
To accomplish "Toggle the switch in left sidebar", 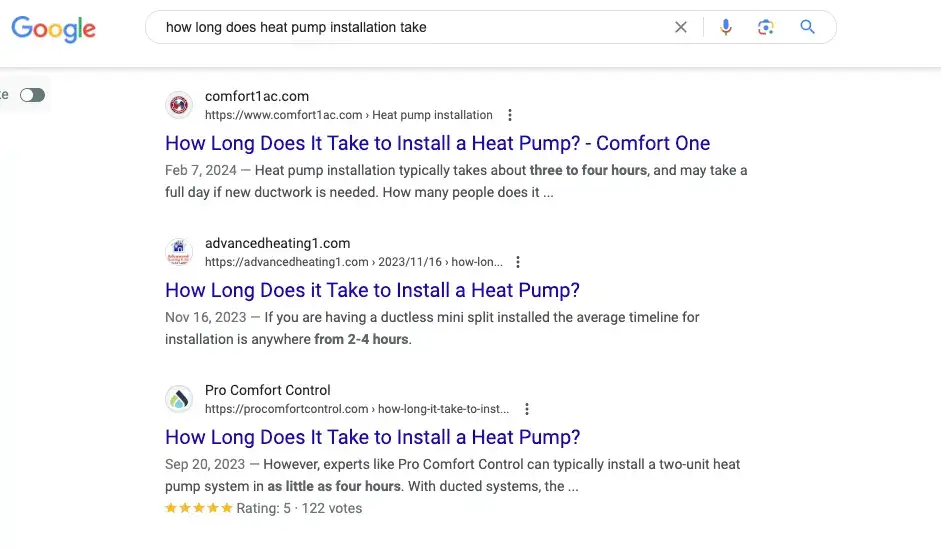I will (x=32, y=95).
